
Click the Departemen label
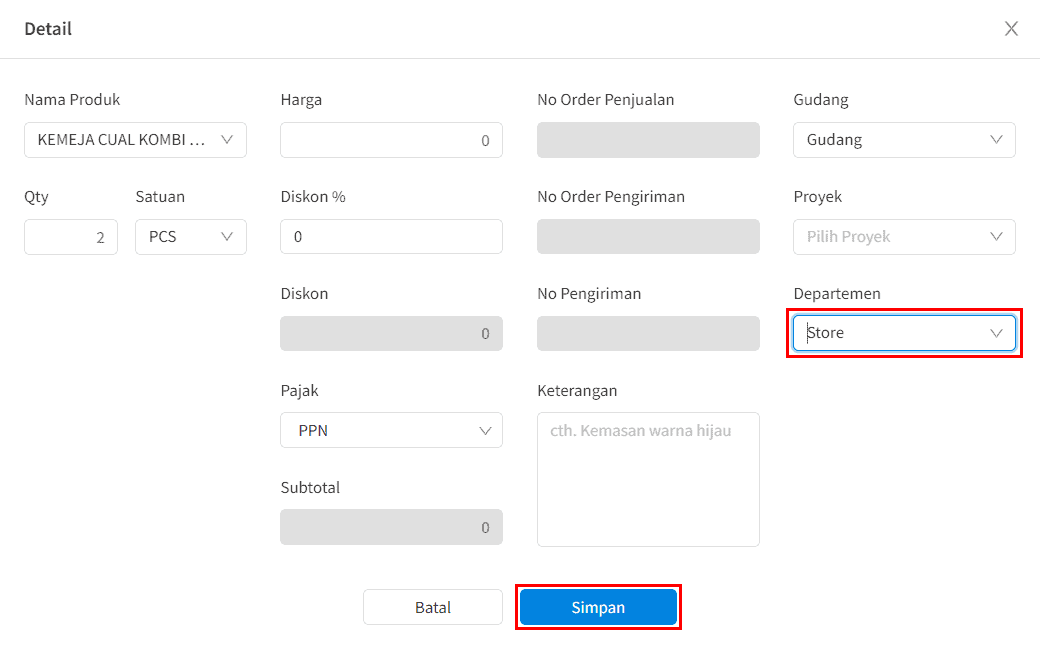click(837, 294)
